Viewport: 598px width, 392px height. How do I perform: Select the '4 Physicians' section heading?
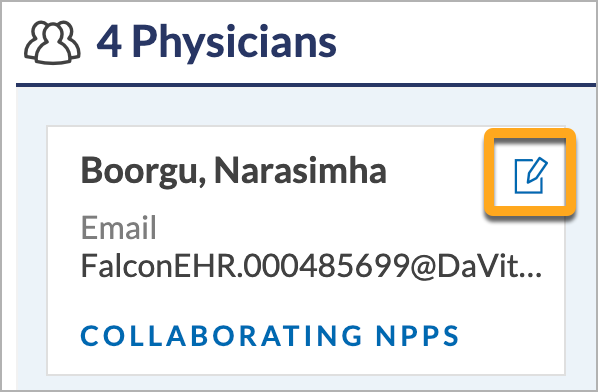[216, 42]
